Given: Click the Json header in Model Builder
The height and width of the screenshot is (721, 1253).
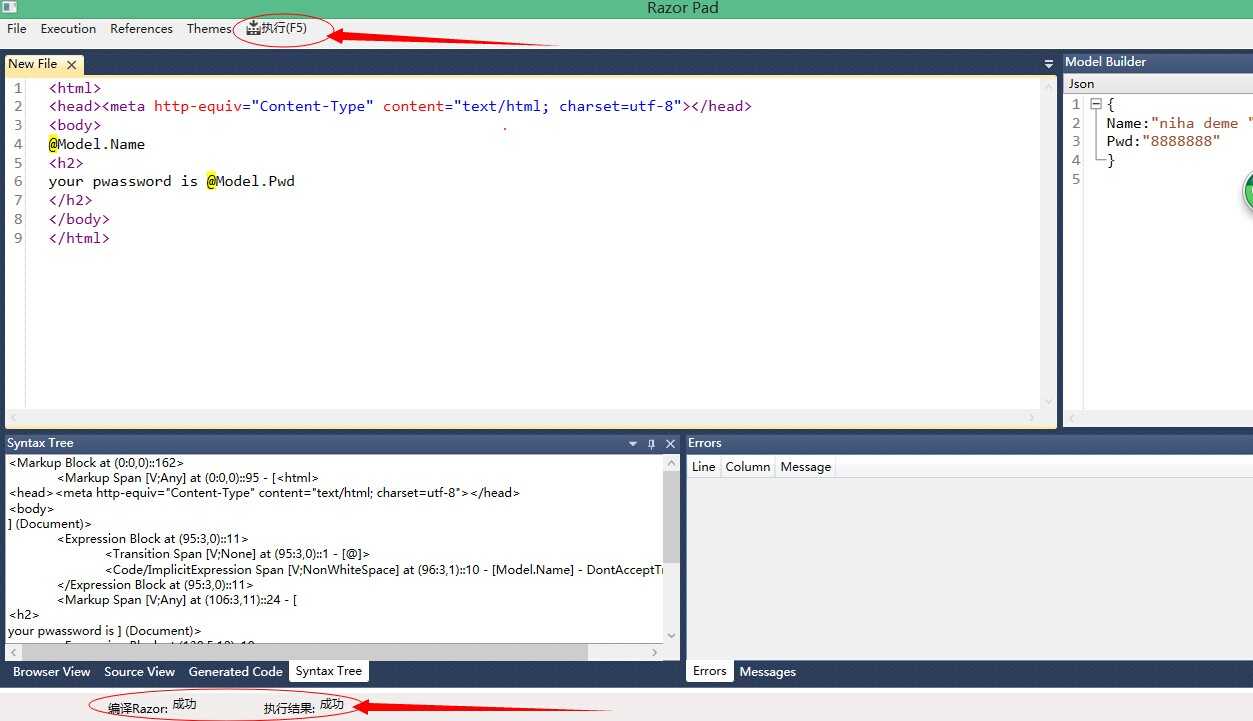Looking at the screenshot, I should tap(1081, 84).
